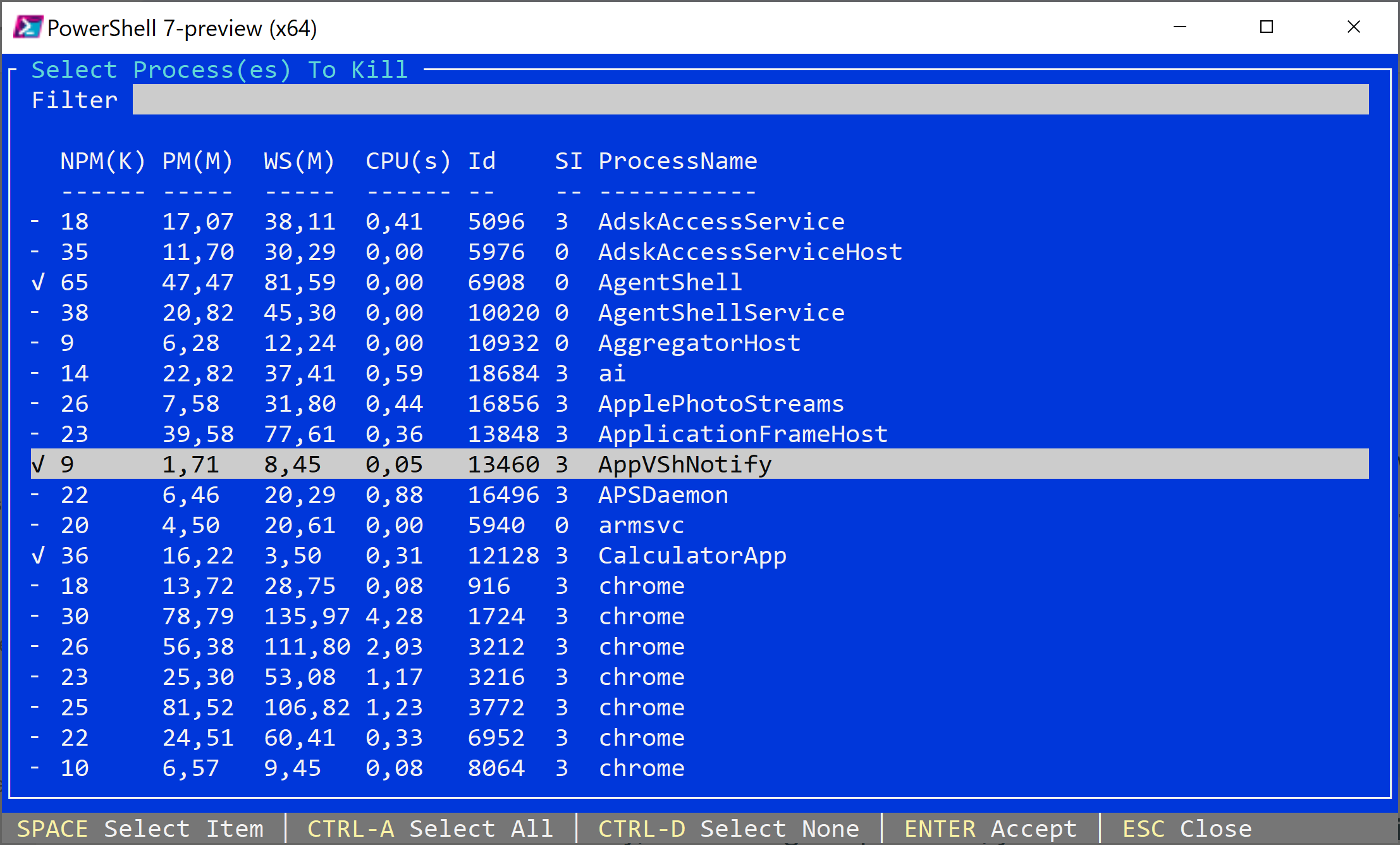Uncheck the CalculatorApp process checkmark
The image size is (1400, 845).
(38, 556)
